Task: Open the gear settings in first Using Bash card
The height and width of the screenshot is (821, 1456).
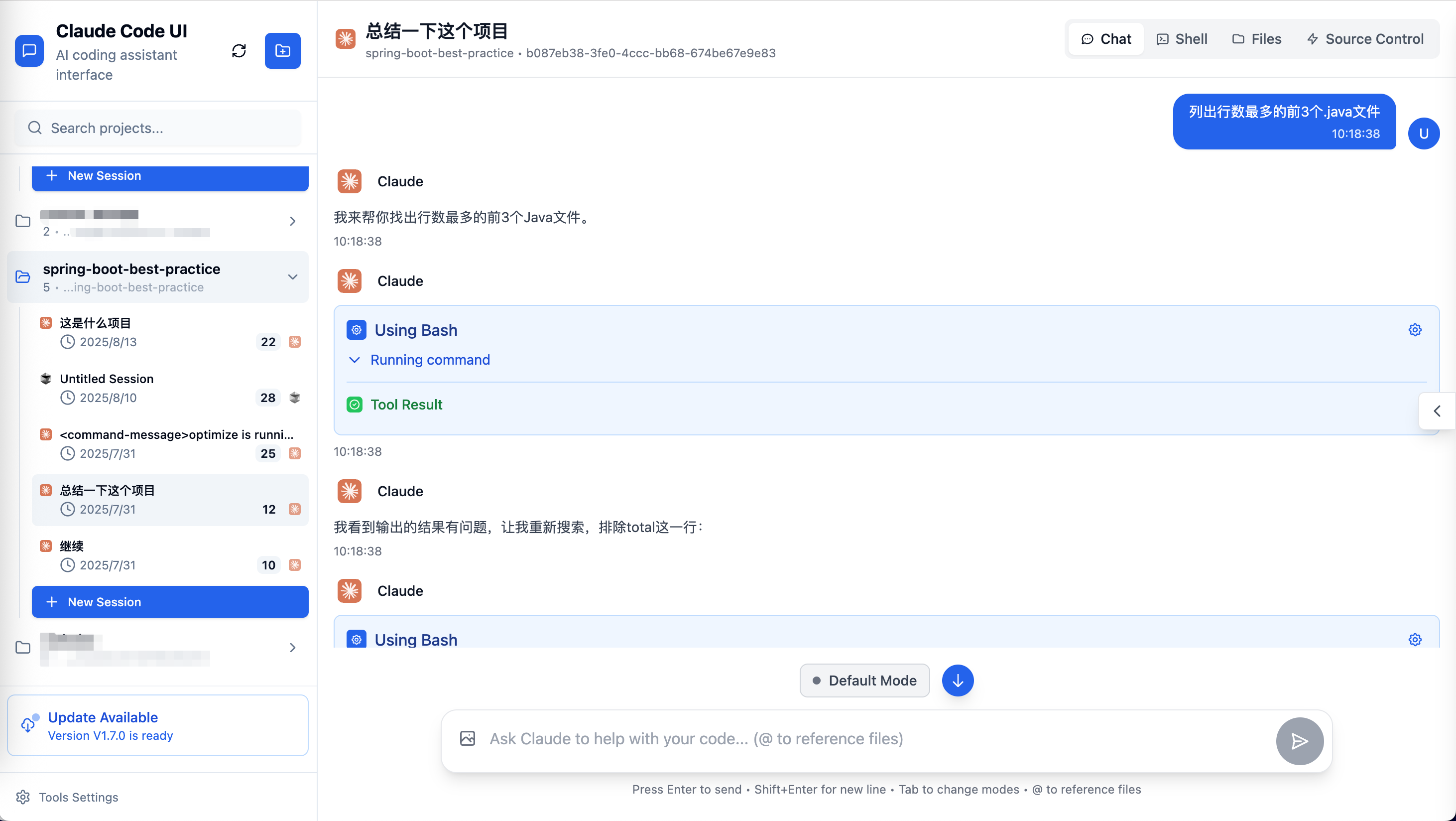Action: 1415,330
